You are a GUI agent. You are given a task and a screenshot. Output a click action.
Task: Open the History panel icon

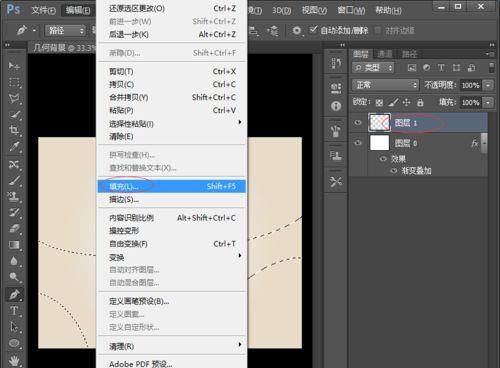pyautogui.click(x=336, y=63)
